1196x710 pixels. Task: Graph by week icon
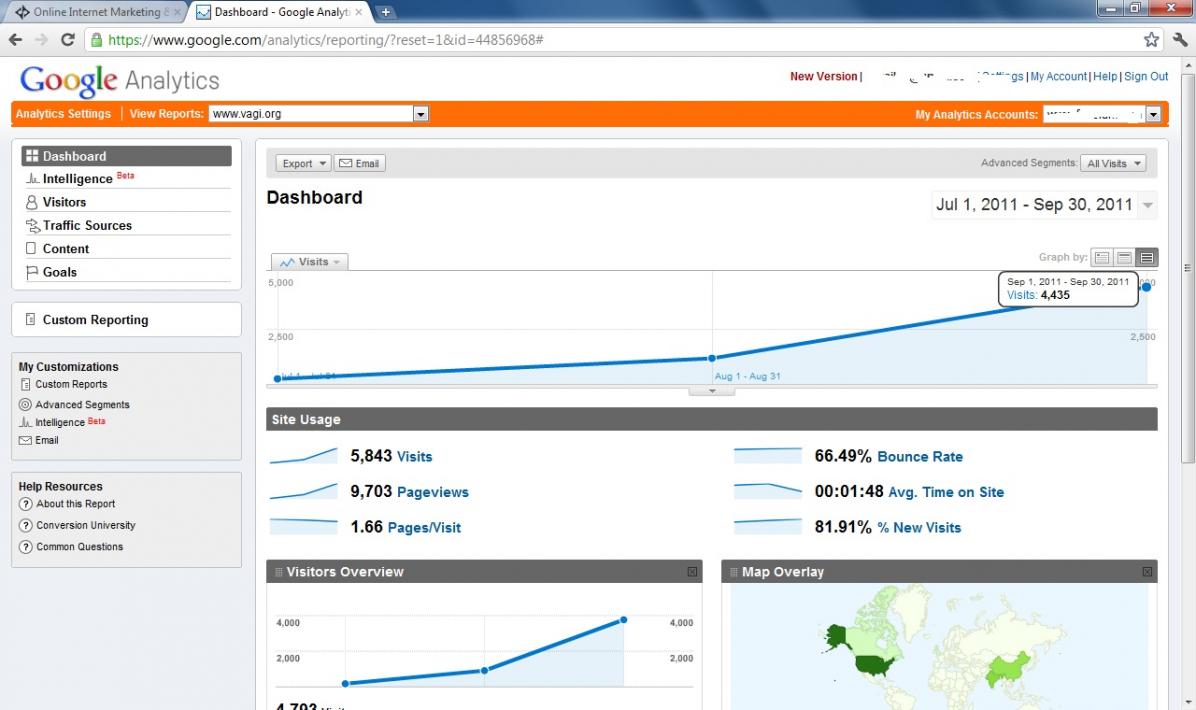(1124, 258)
